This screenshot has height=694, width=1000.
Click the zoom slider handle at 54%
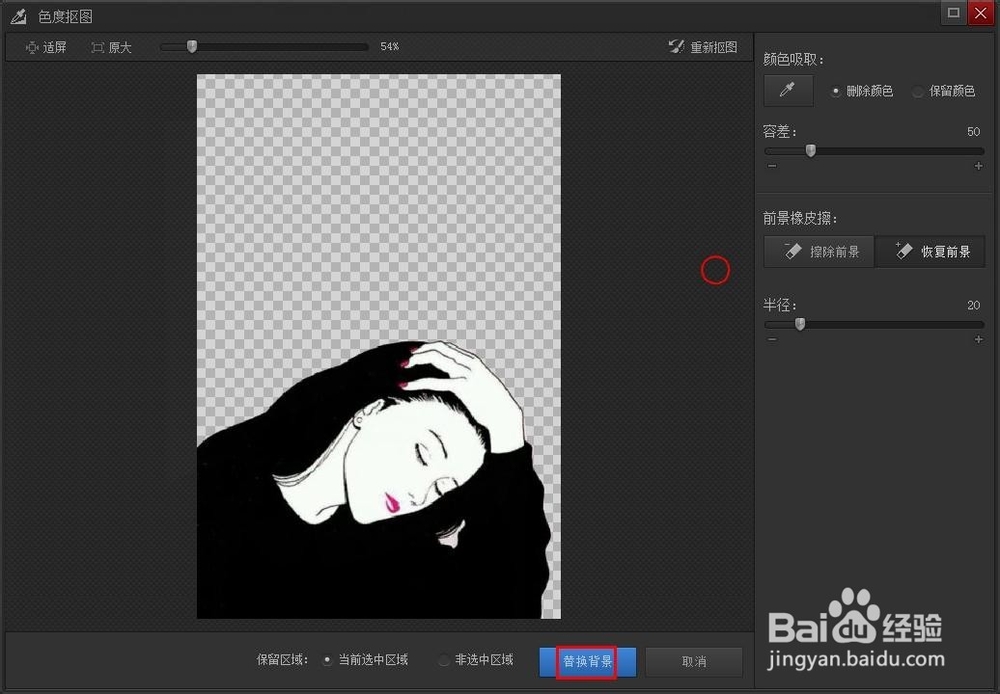pos(192,47)
